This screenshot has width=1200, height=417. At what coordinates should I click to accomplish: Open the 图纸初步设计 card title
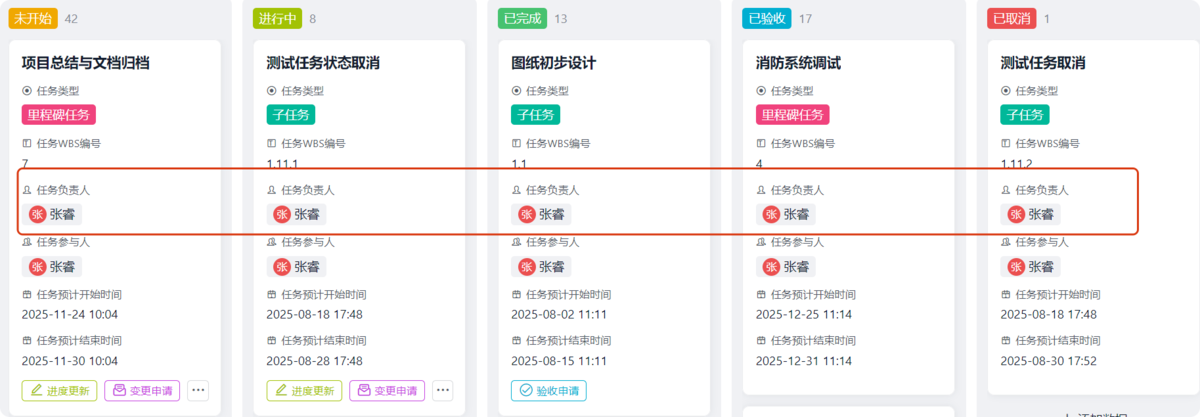click(553, 63)
